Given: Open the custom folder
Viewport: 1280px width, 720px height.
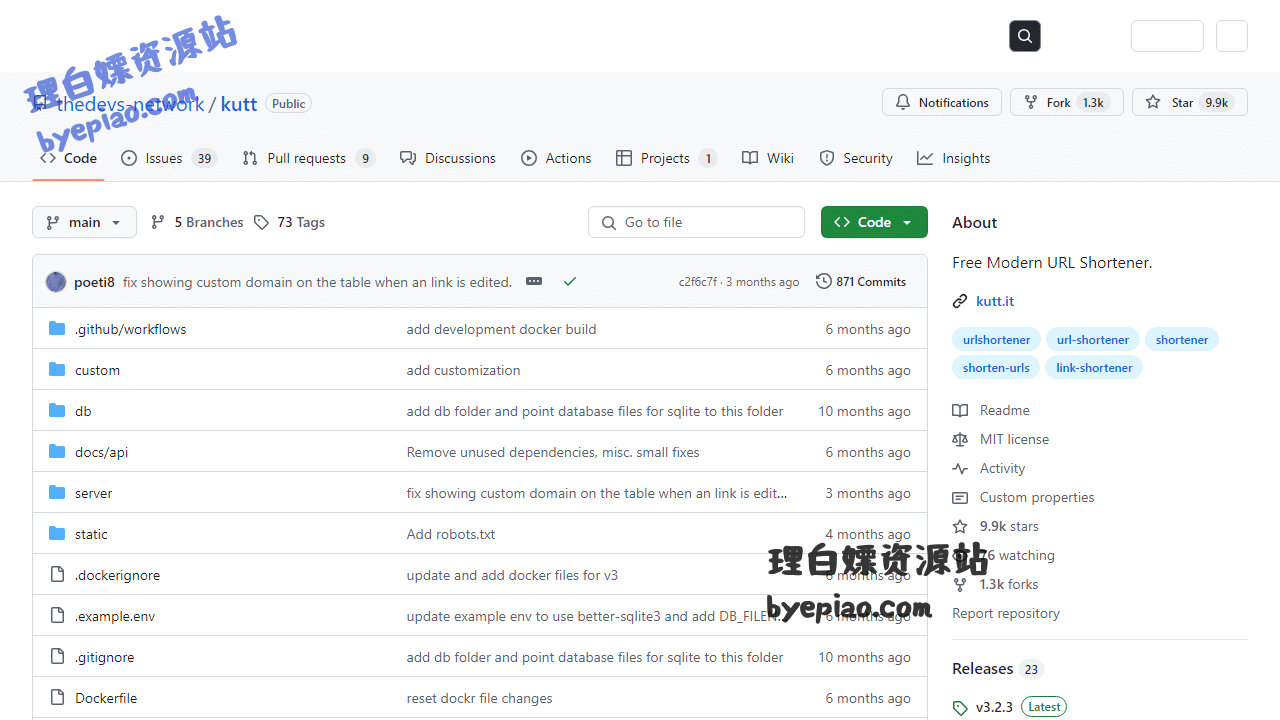Looking at the screenshot, I should pos(97,370).
